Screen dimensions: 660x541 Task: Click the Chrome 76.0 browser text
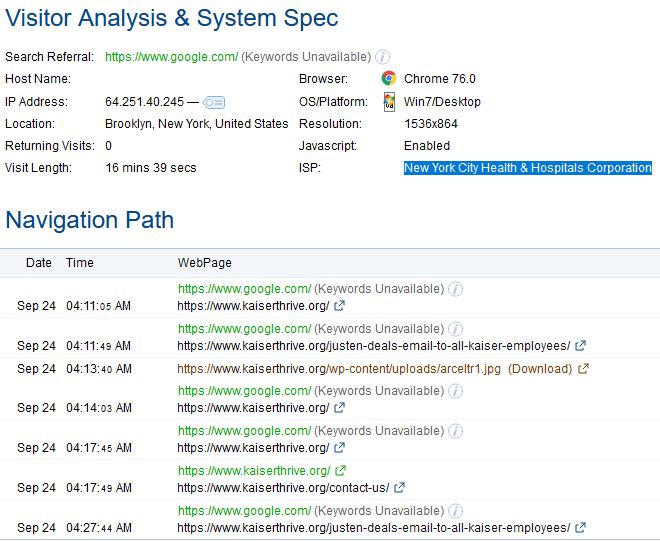[439, 79]
